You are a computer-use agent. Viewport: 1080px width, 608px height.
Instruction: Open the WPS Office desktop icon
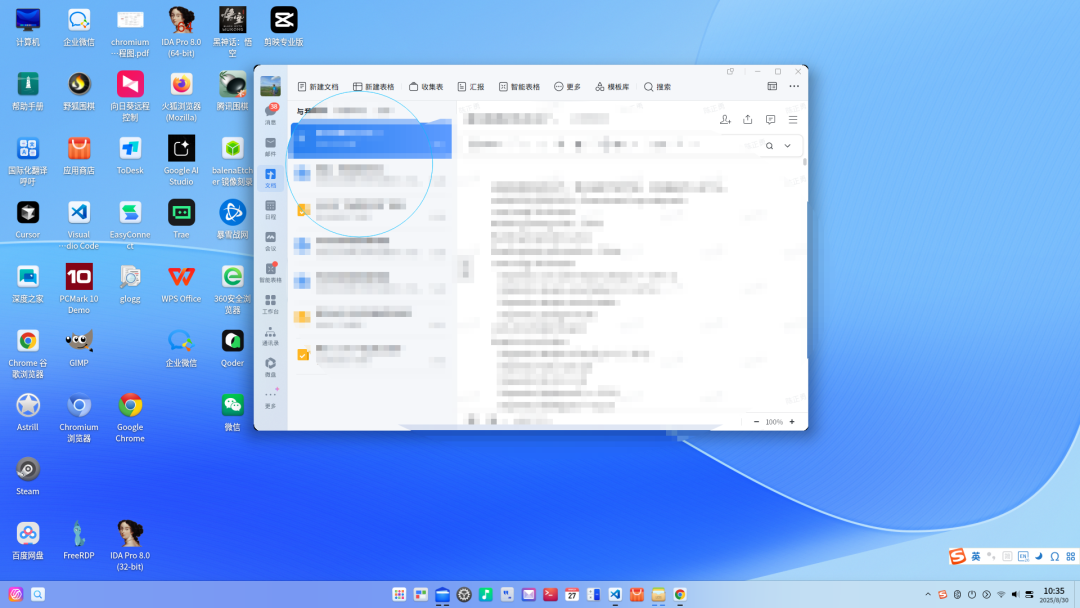[181, 284]
